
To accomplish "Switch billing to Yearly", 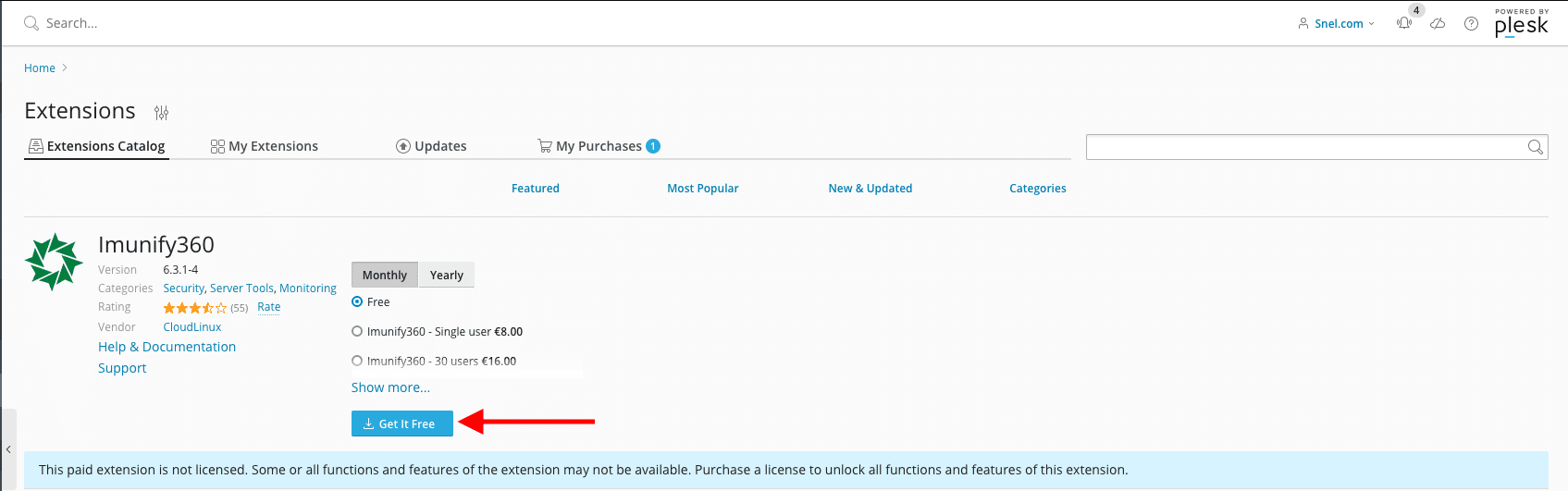I will point(447,275).
